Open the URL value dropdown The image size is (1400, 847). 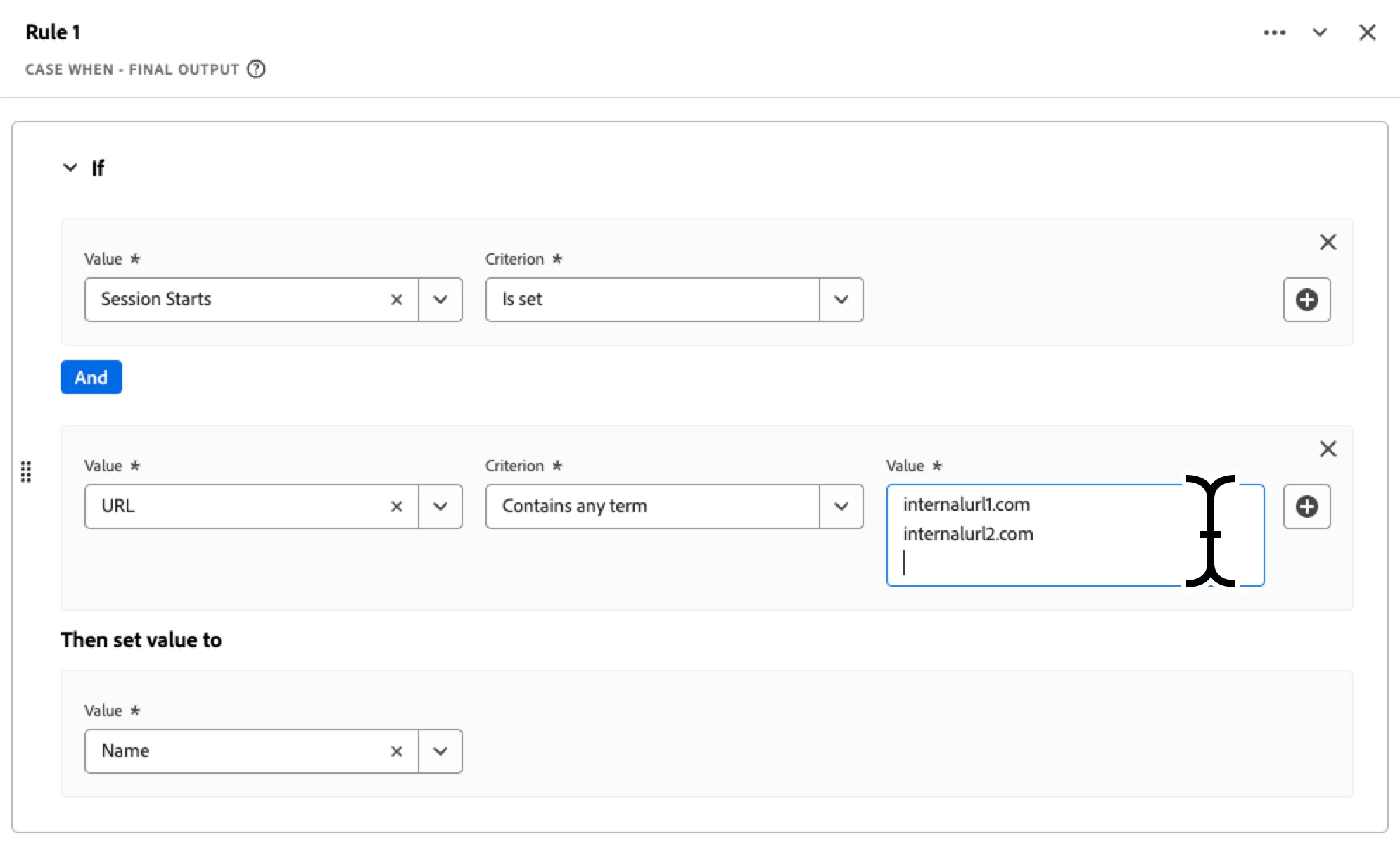(440, 507)
